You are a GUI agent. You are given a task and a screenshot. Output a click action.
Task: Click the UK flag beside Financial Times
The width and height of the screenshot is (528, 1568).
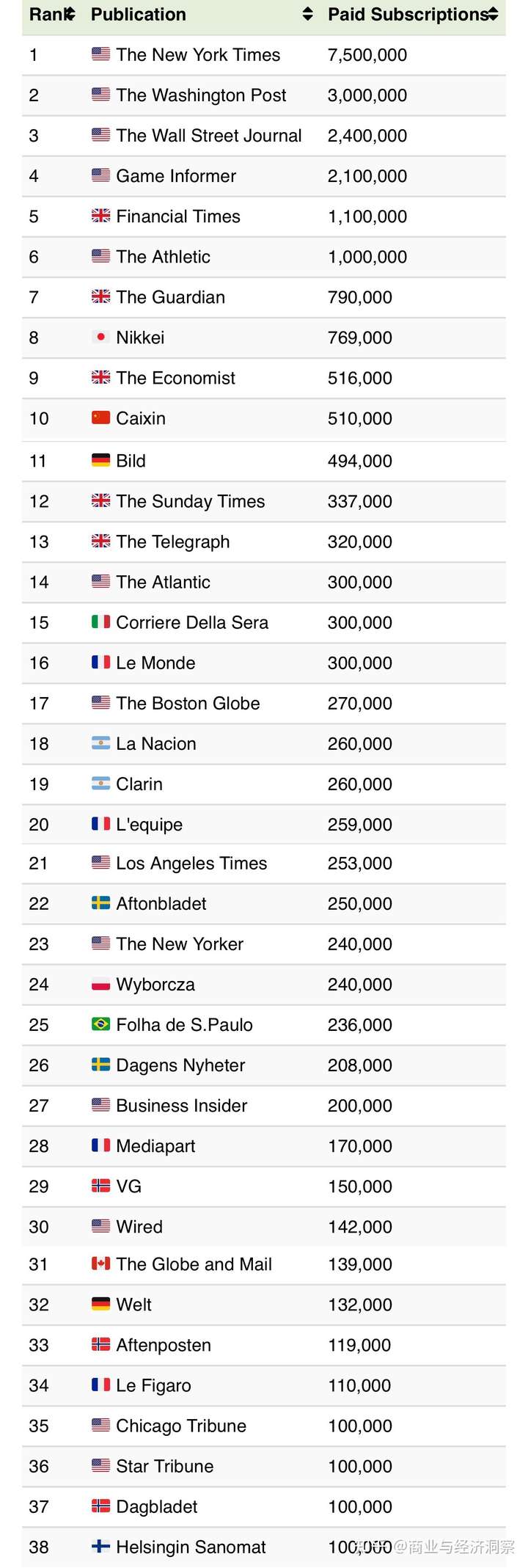click(101, 216)
